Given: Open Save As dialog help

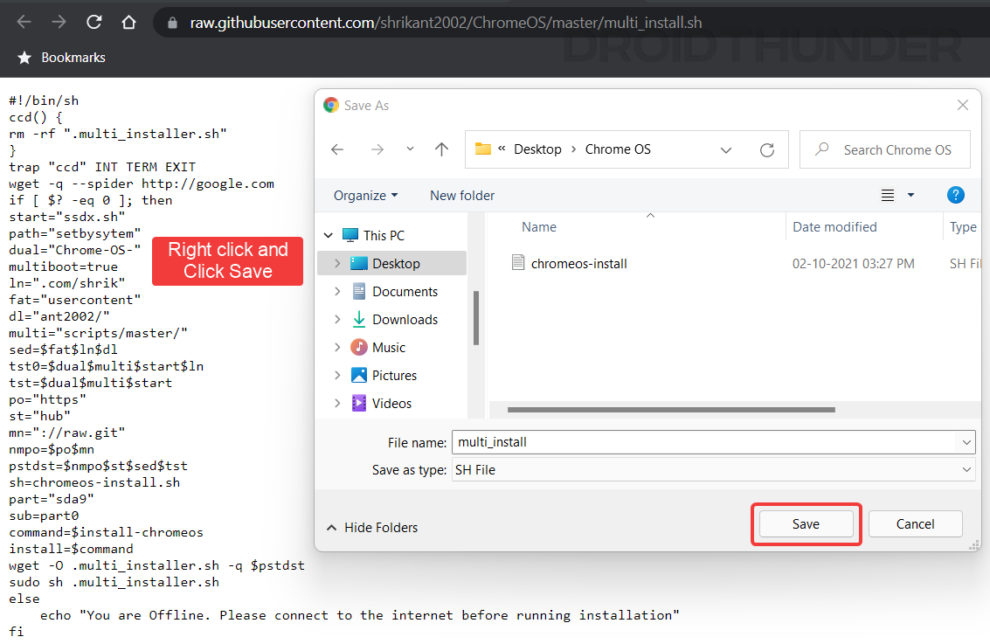Looking at the screenshot, I should coord(956,195).
